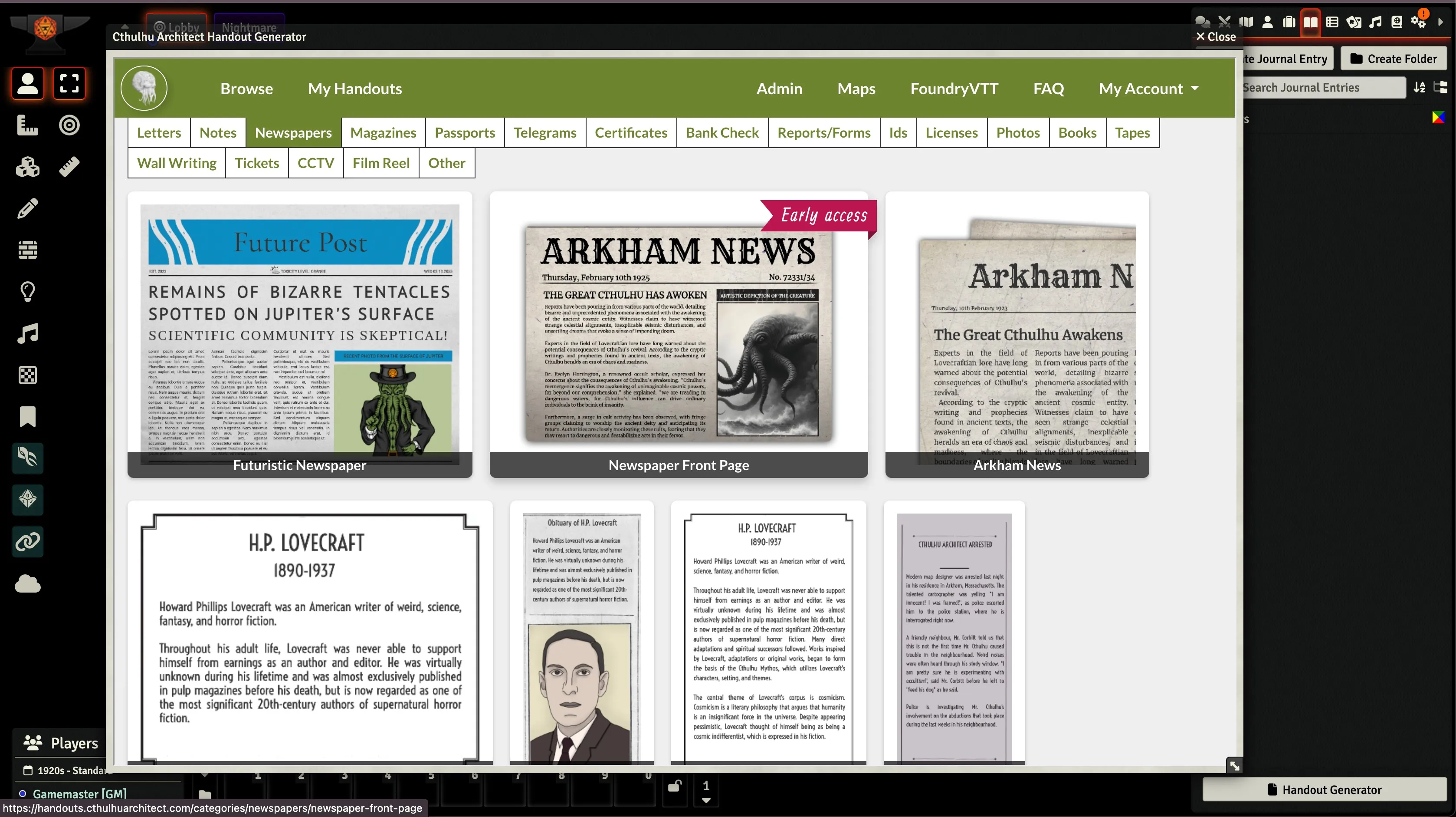The height and width of the screenshot is (817, 1456).
Task: Open the Wall Writing category tab
Action: (x=176, y=163)
